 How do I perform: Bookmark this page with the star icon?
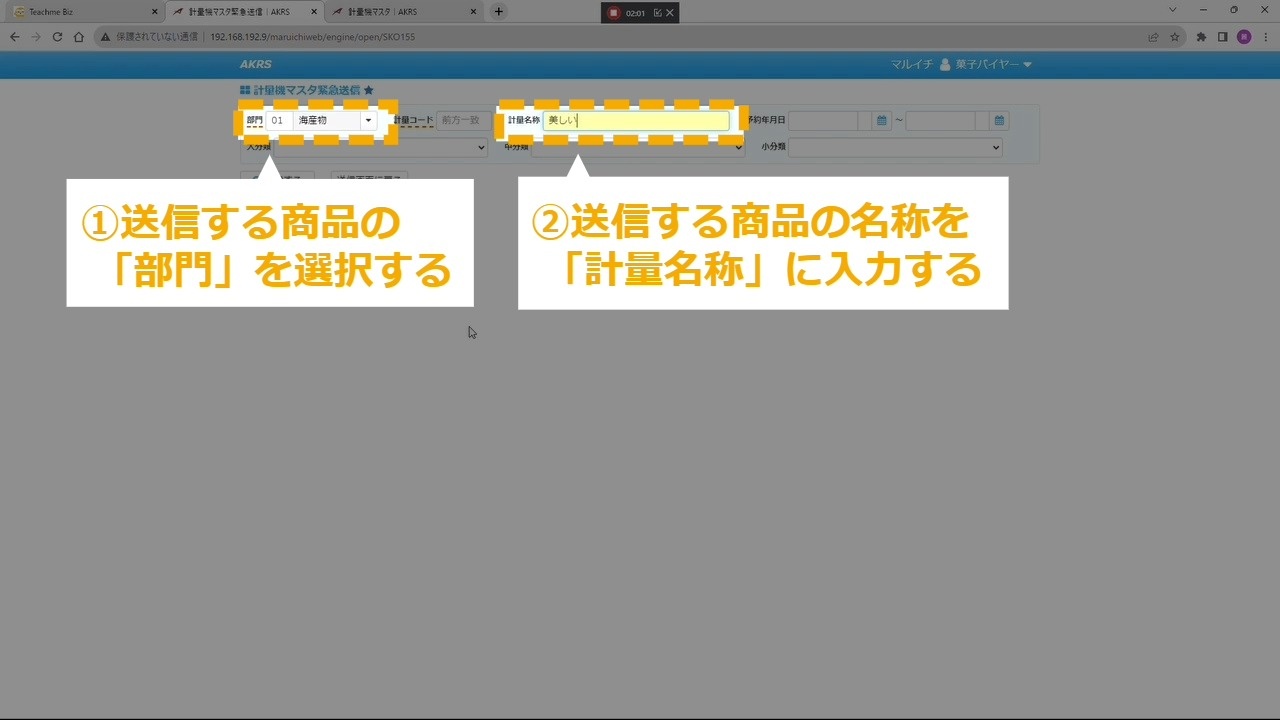(1175, 37)
